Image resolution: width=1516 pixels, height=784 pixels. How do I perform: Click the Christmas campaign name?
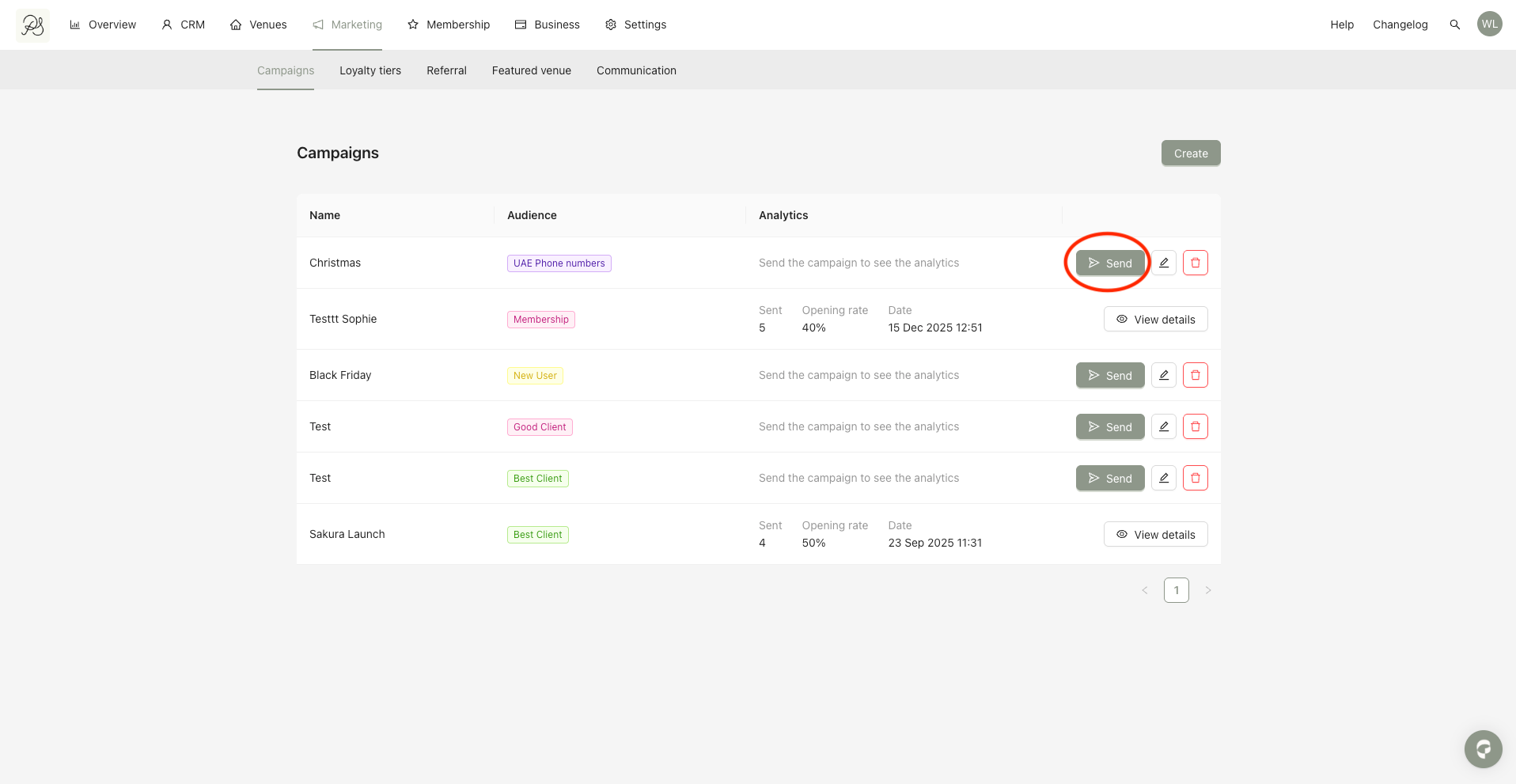point(335,263)
